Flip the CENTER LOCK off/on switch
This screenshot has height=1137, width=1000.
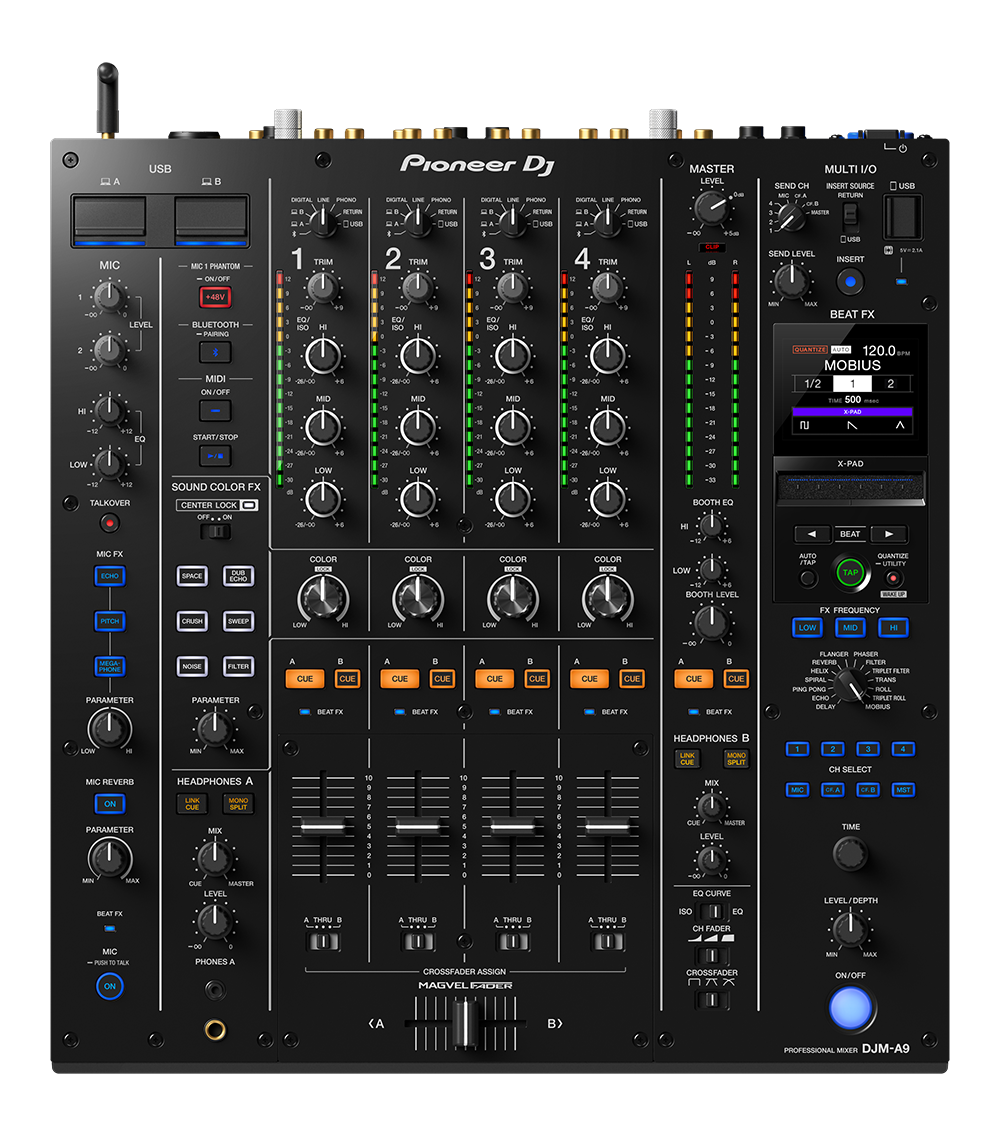click(x=215, y=532)
